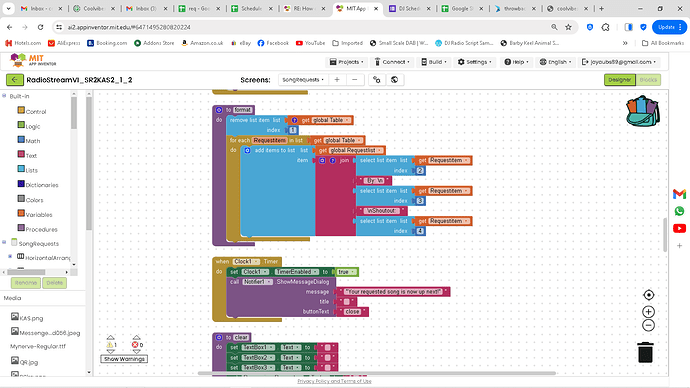The width and height of the screenshot is (690, 388).
Task: Open the backpack icon in workspace
Action: coord(643,111)
